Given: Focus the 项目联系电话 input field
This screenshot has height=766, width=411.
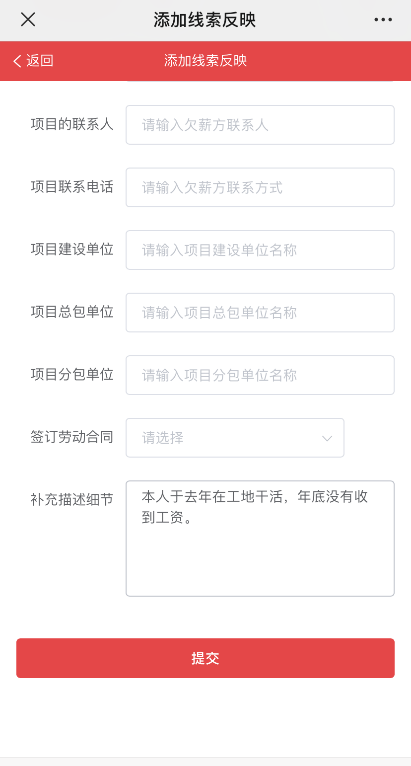Looking at the screenshot, I should coord(260,188).
